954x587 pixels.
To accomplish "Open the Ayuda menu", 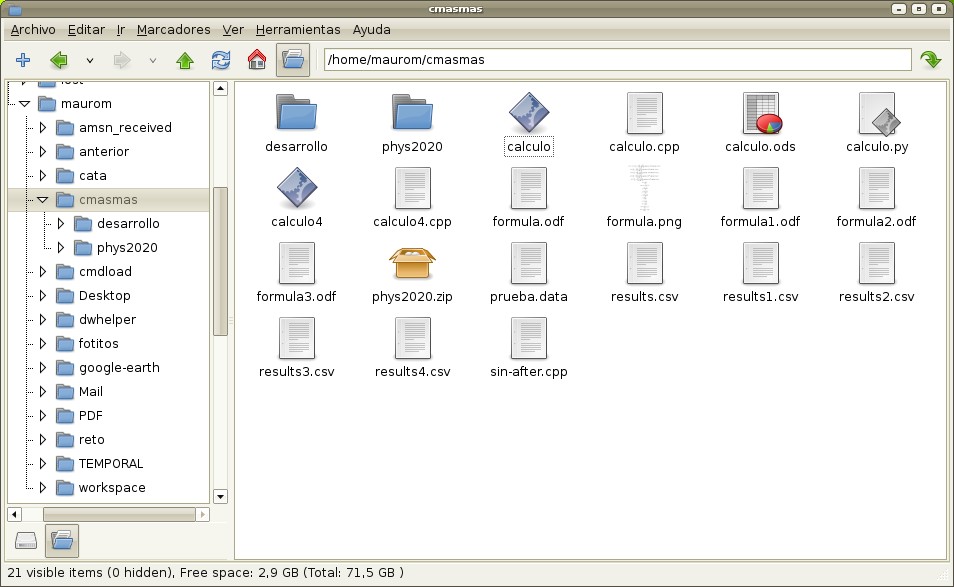I will (x=371, y=29).
